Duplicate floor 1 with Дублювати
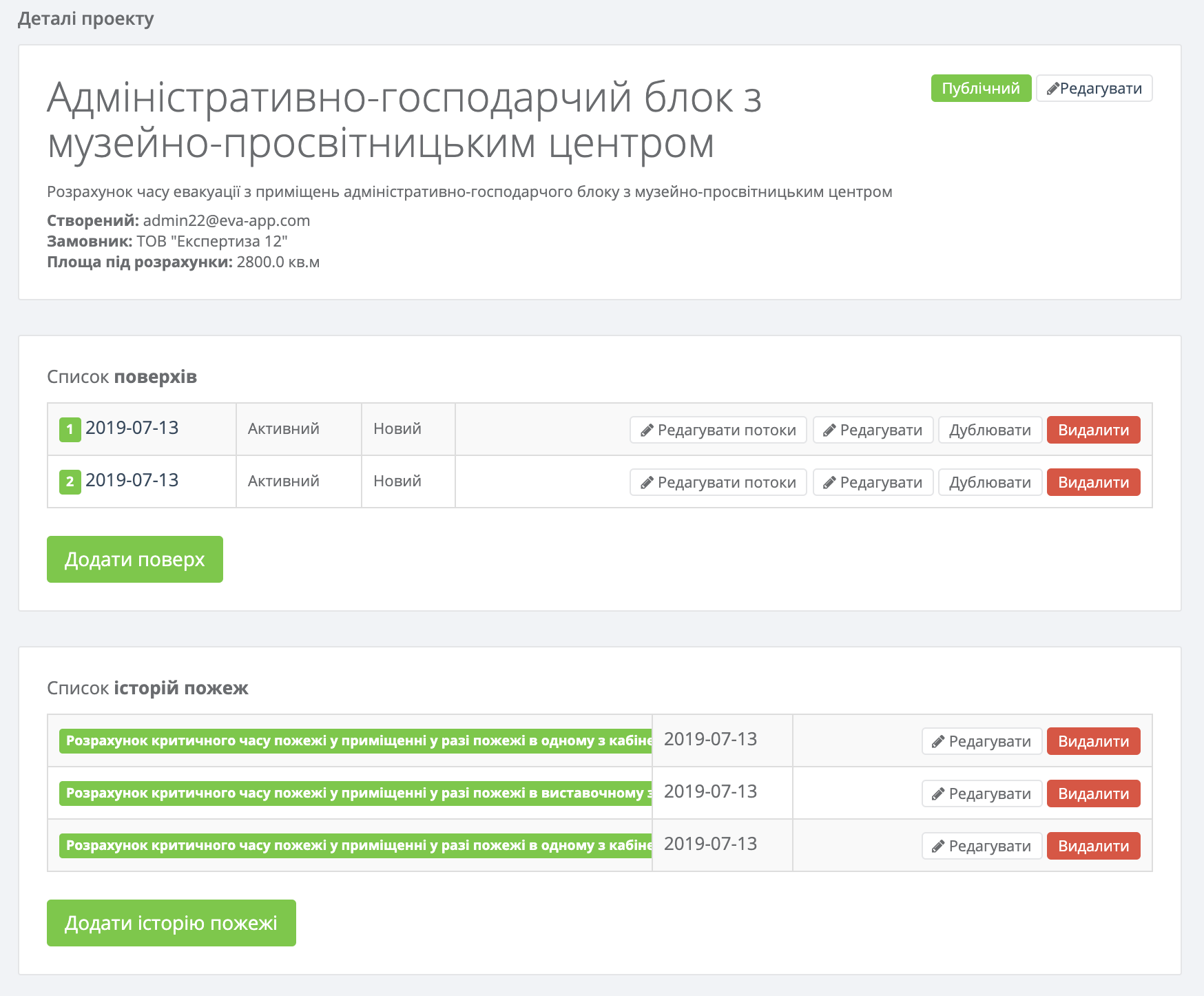The height and width of the screenshot is (996, 1204). click(990, 430)
